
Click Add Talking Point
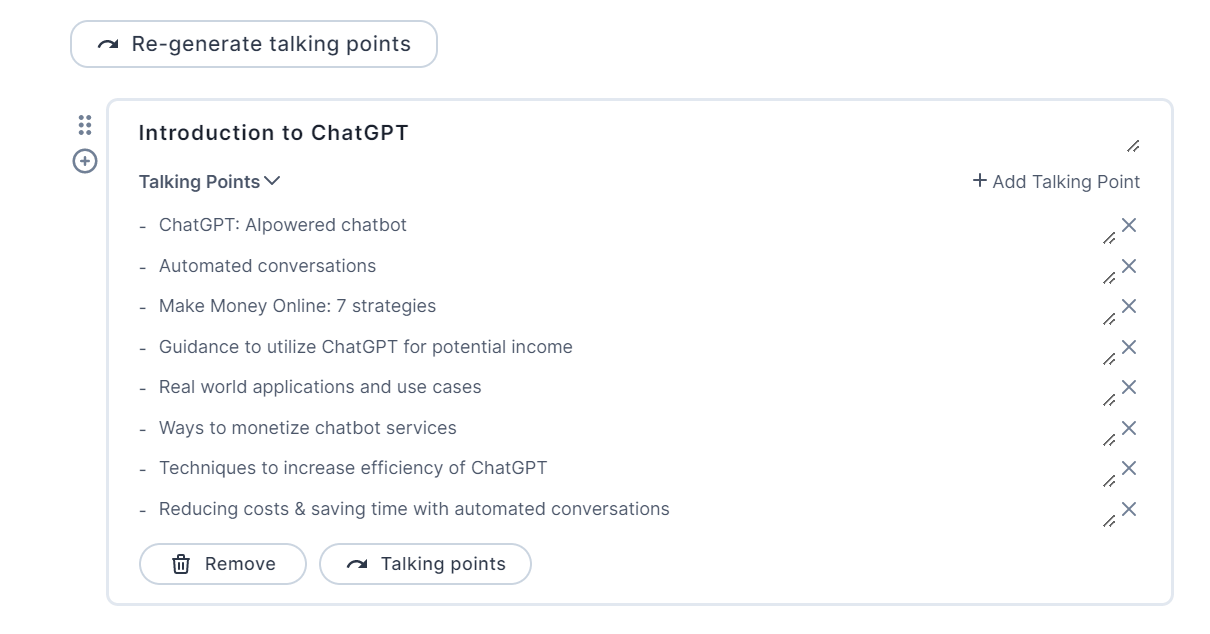(1056, 182)
